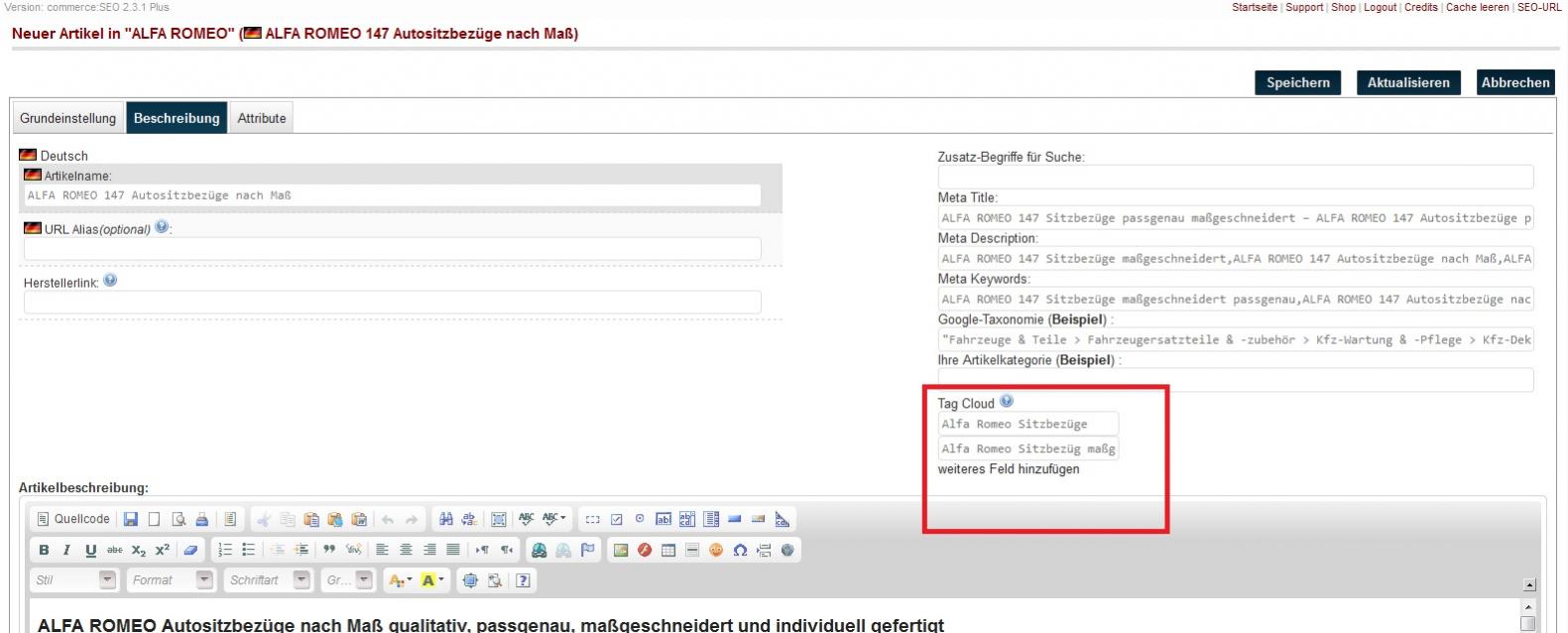Toggle bold formatting
This screenshot has width=1568, height=633.
tap(44, 551)
